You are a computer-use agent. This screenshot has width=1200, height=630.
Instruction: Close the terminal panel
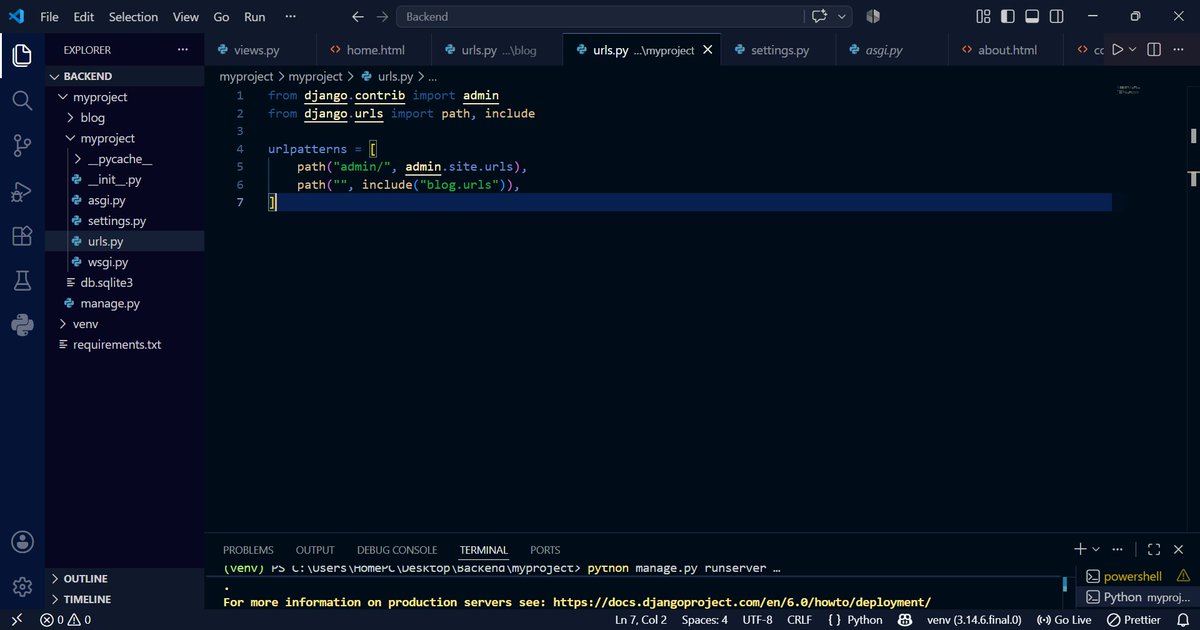coord(1179,549)
